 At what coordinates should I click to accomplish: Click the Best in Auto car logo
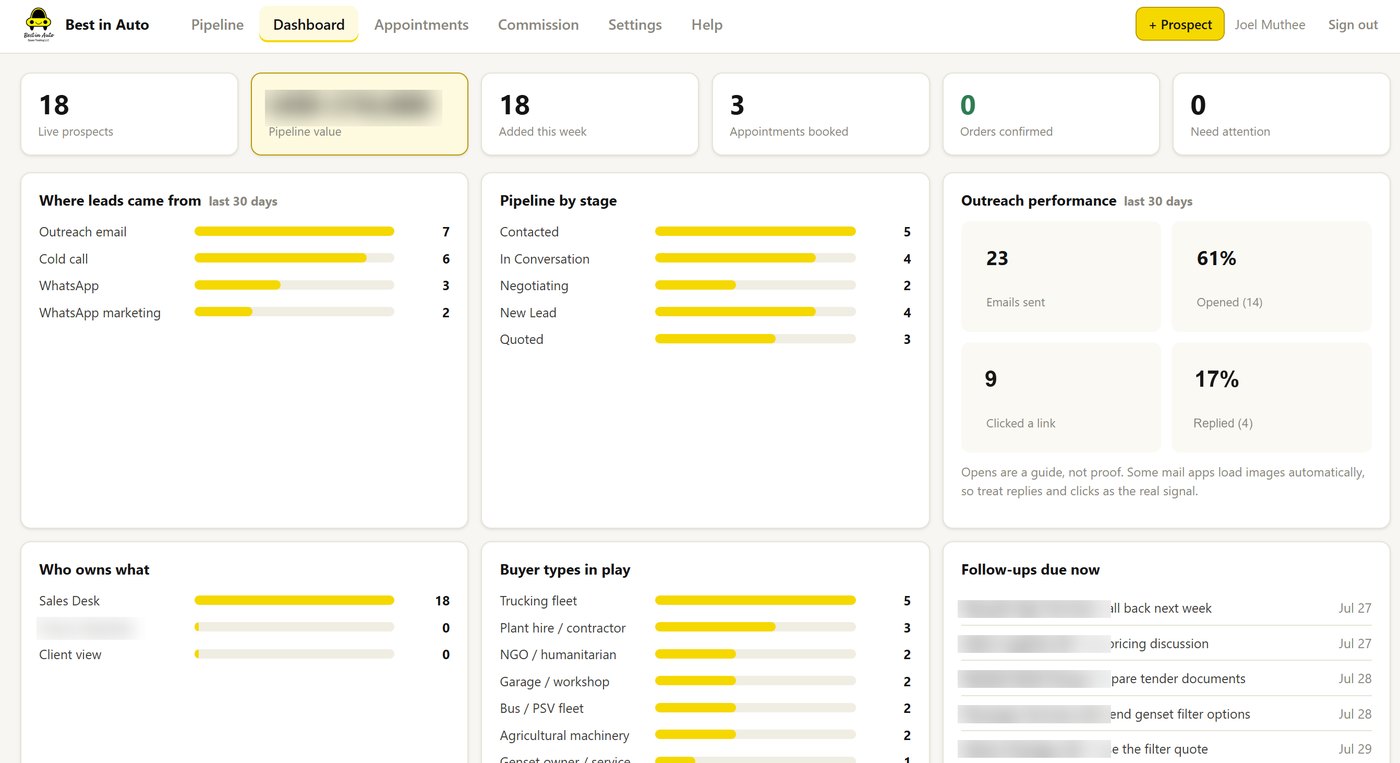pos(38,24)
